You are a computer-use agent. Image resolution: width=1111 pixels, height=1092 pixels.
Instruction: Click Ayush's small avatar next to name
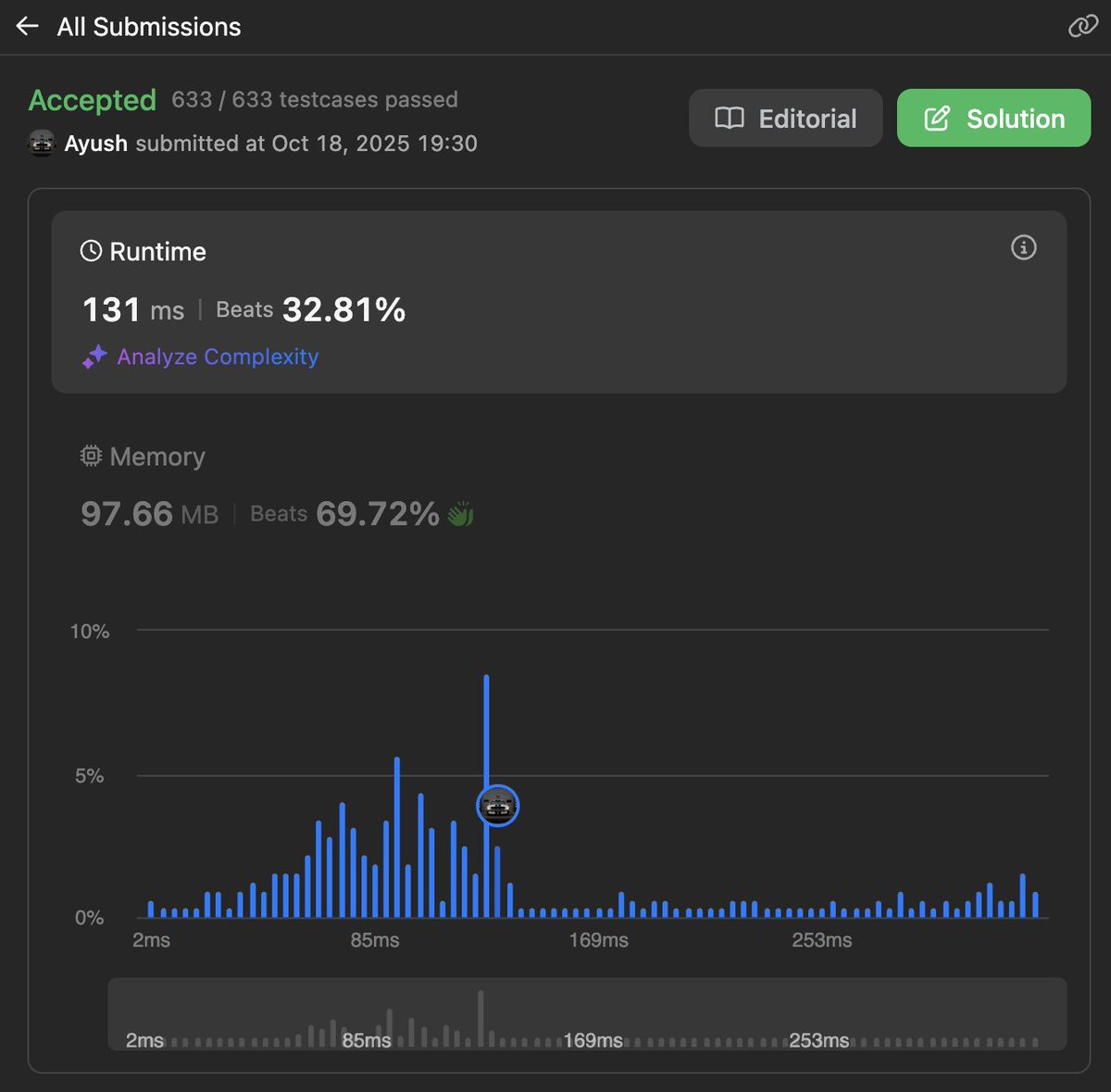(42, 144)
